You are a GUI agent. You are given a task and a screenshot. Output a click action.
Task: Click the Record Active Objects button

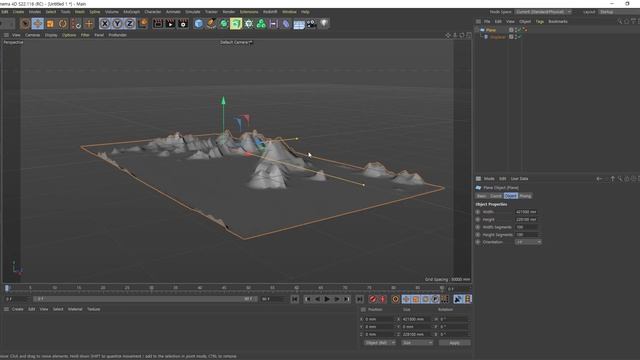373,299
